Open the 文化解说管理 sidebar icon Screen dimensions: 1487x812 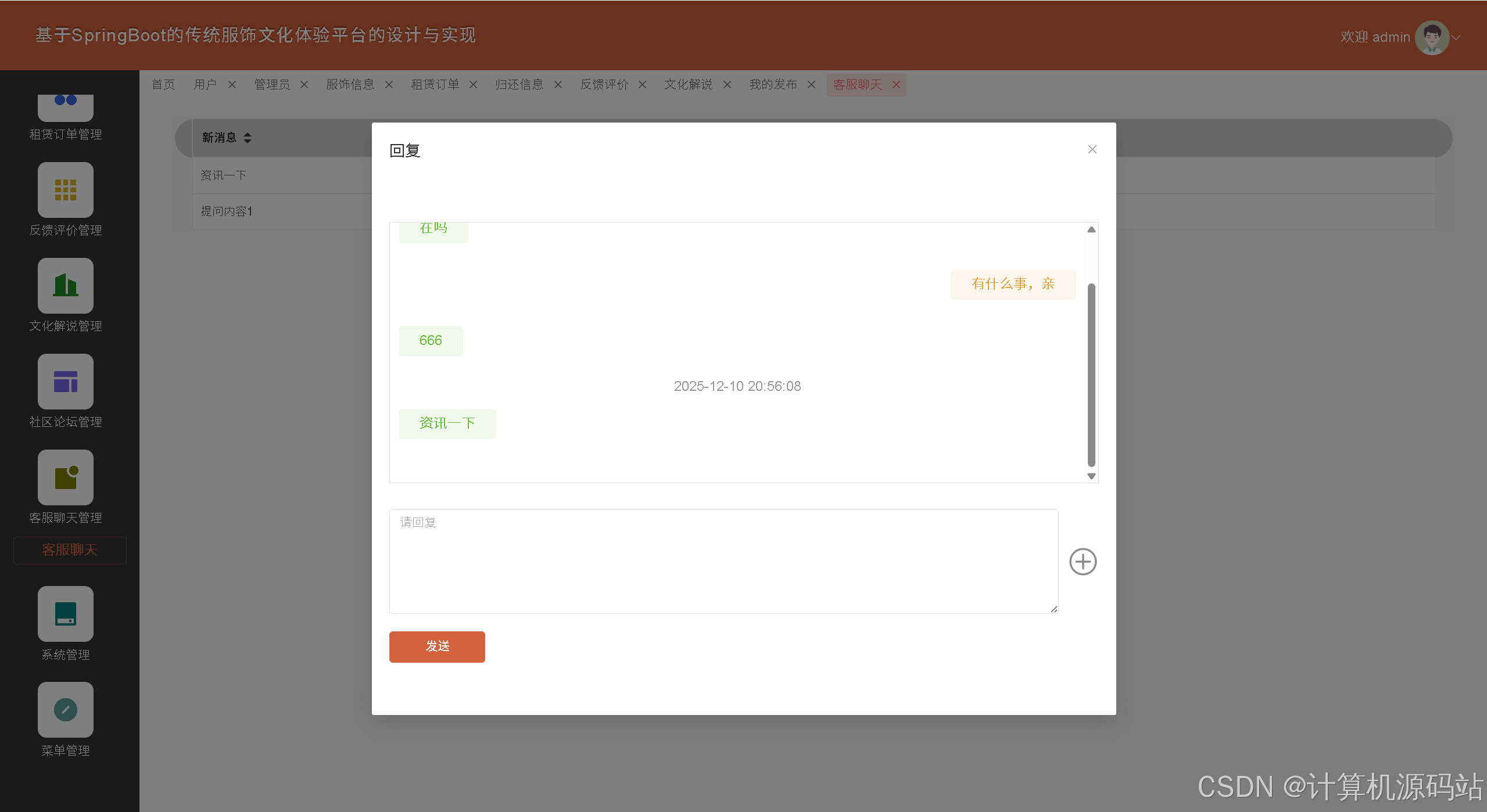[65, 286]
